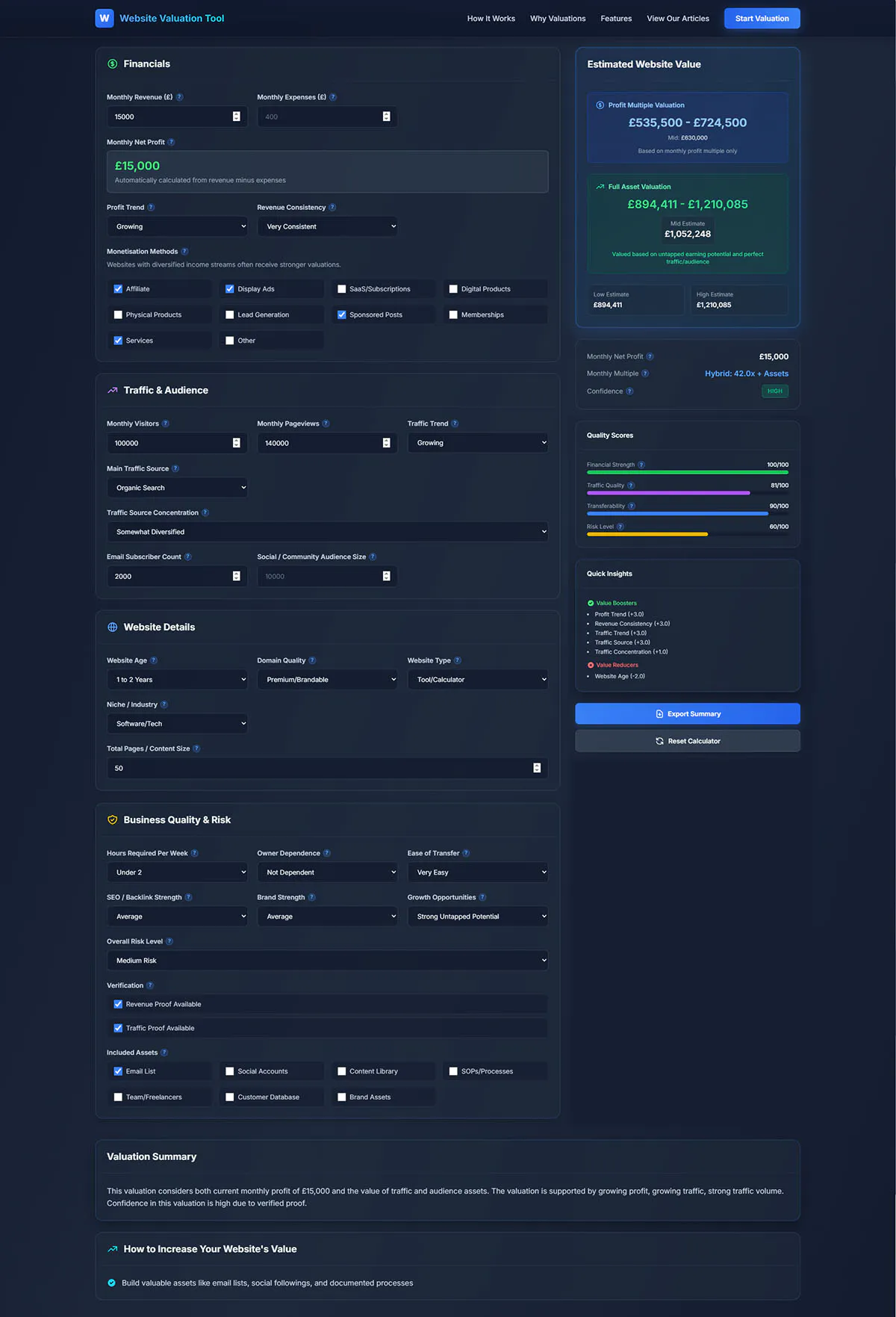Click the Monthly Visitors stepper arrows

(237, 443)
